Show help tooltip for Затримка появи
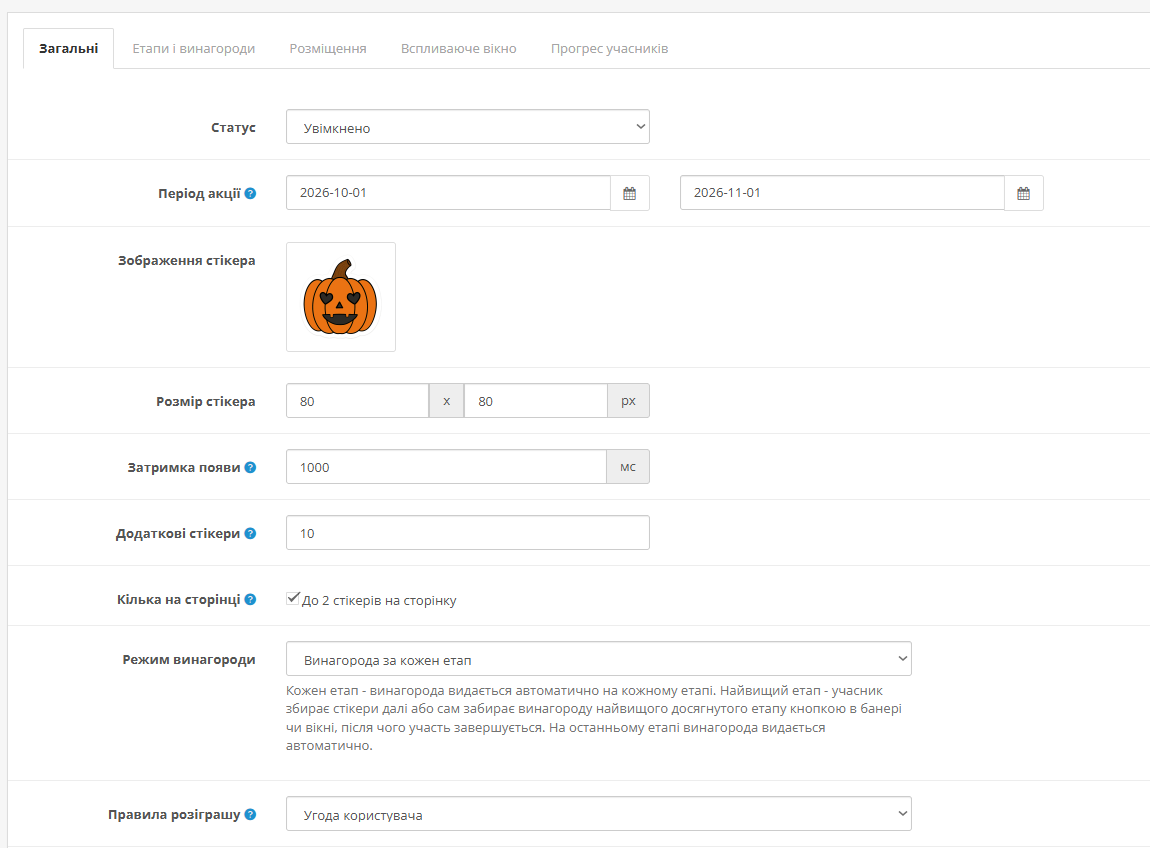This screenshot has width=1150, height=848. click(250, 467)
